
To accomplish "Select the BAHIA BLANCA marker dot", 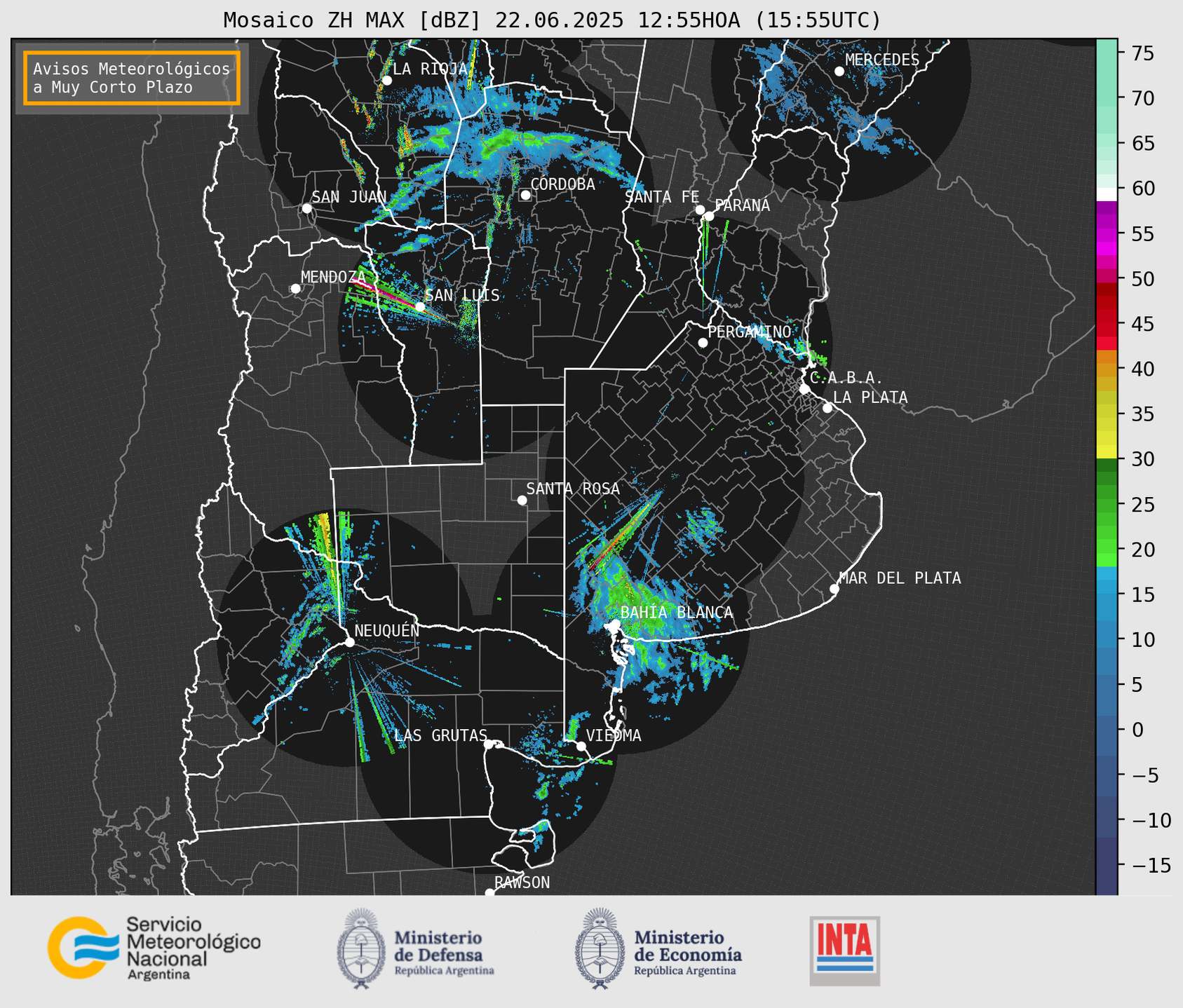I will pyautogui.click(x=615, y=624).
